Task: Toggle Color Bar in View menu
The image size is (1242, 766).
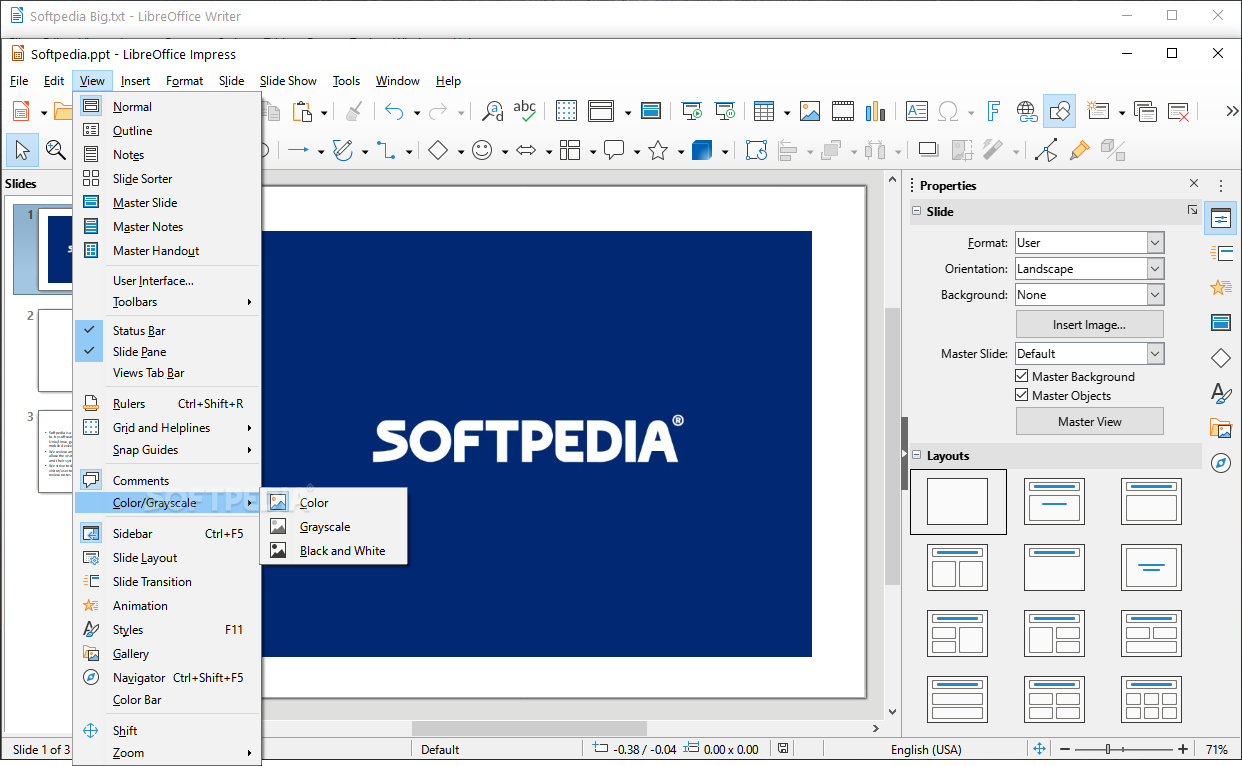Action: pyautogui.click(x=168, y=700)
